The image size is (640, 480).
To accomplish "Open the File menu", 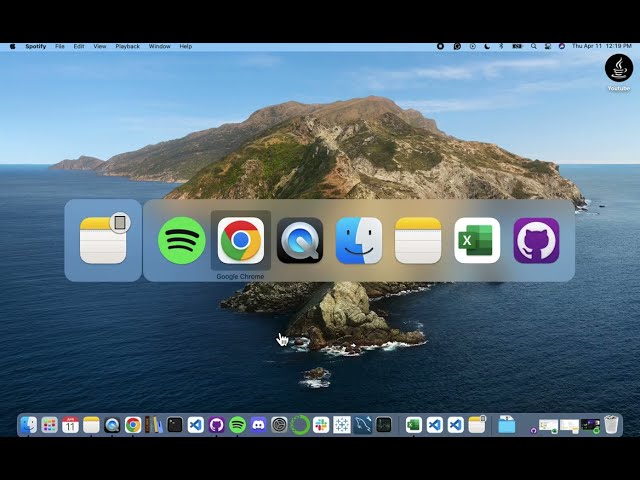I will (60, 47).
